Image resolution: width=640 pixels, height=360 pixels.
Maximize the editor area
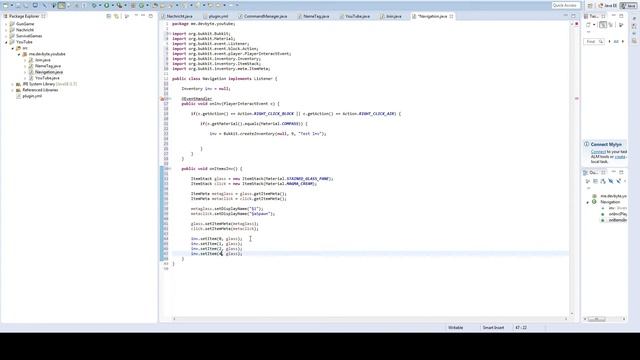[x=573, y=16]
